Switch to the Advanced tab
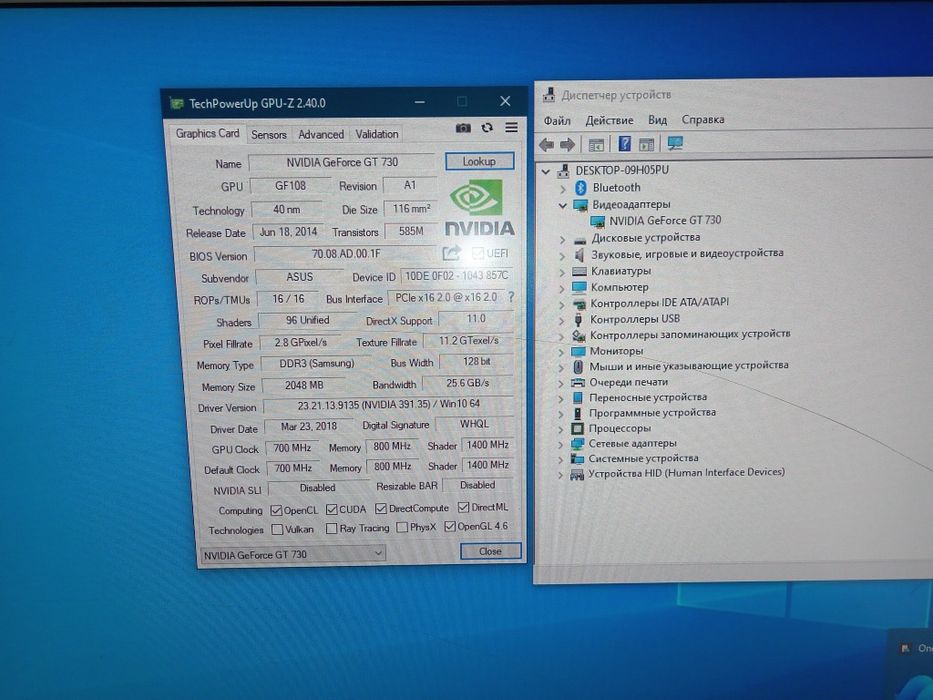 pos(321,135)
